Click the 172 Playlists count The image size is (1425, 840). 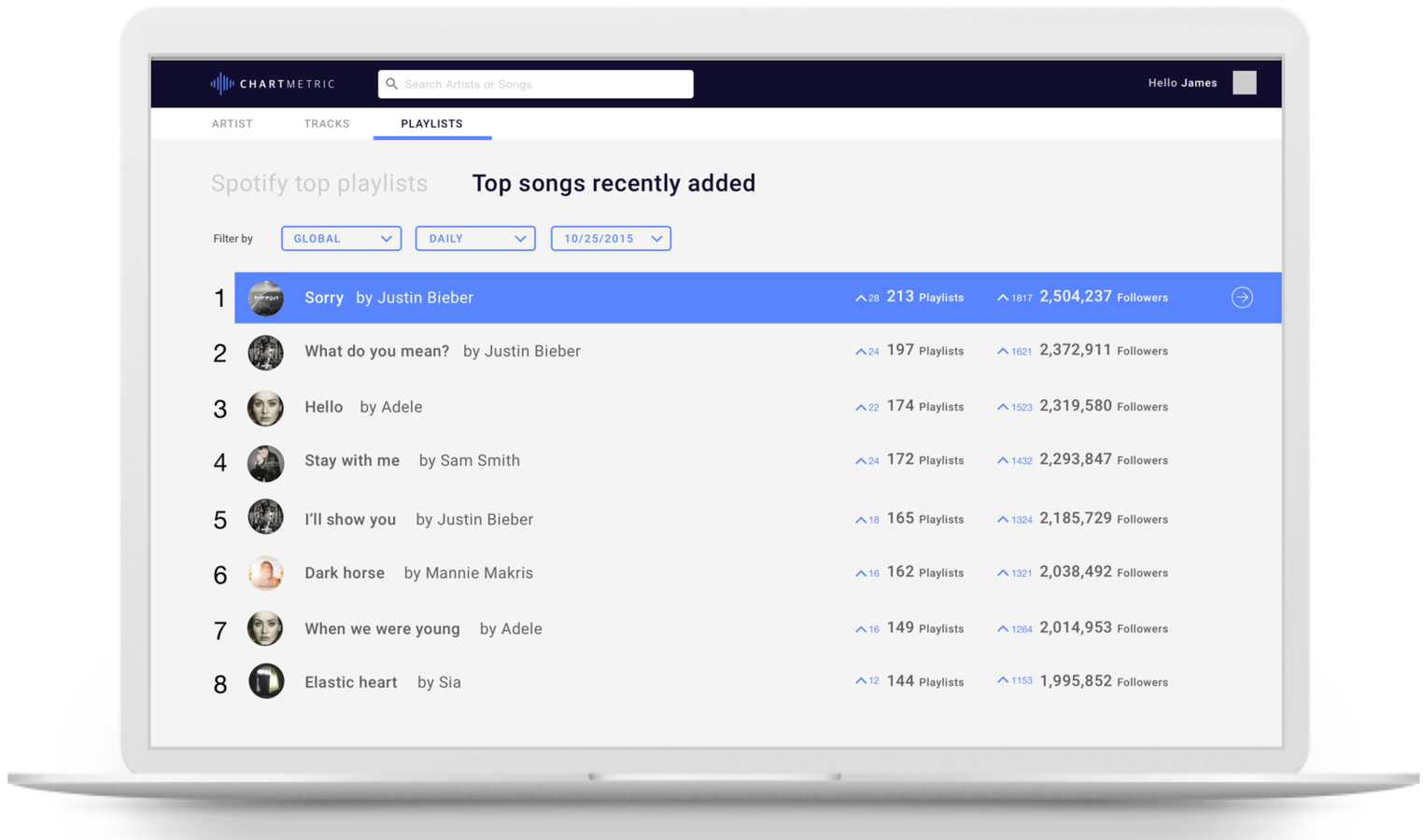pyautogui.click(x=924, y=459)
